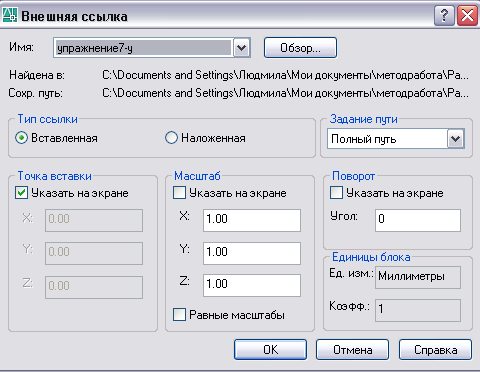
Task: Select the Вставленная radio button
Action: pyautogui.click(x=21, y=138)
